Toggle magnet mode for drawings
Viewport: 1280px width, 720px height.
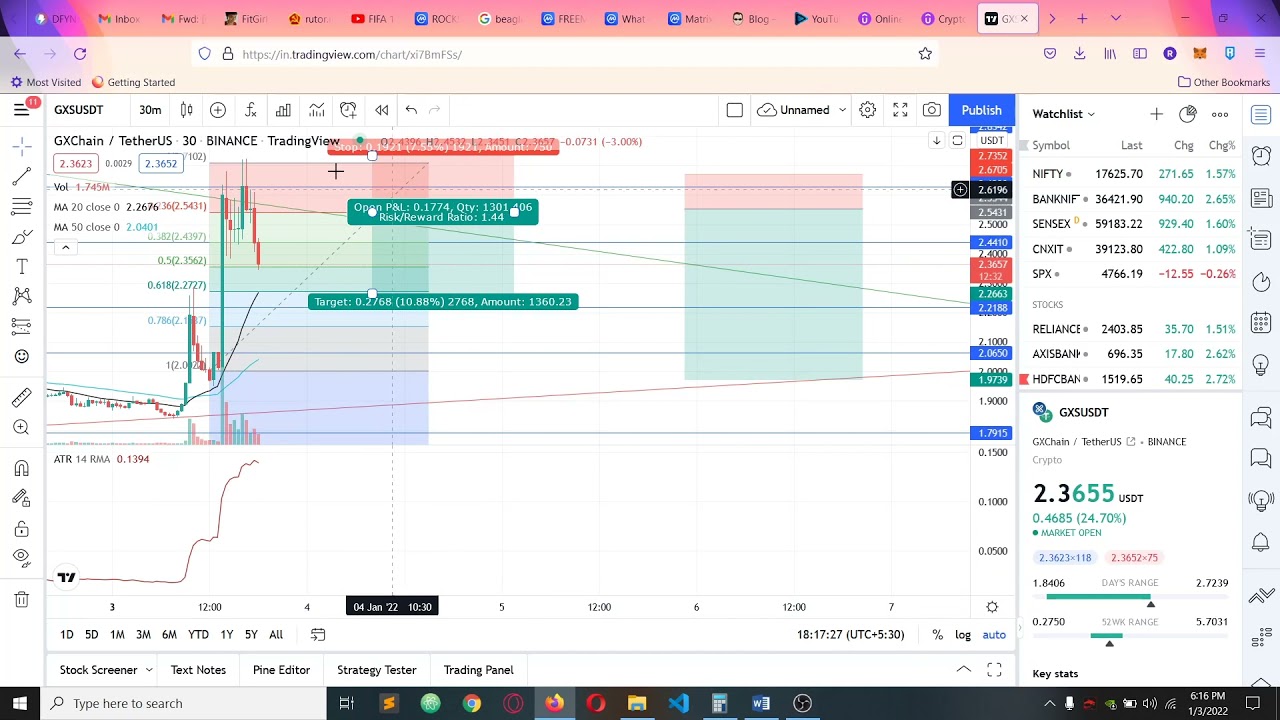click(21, 468)
